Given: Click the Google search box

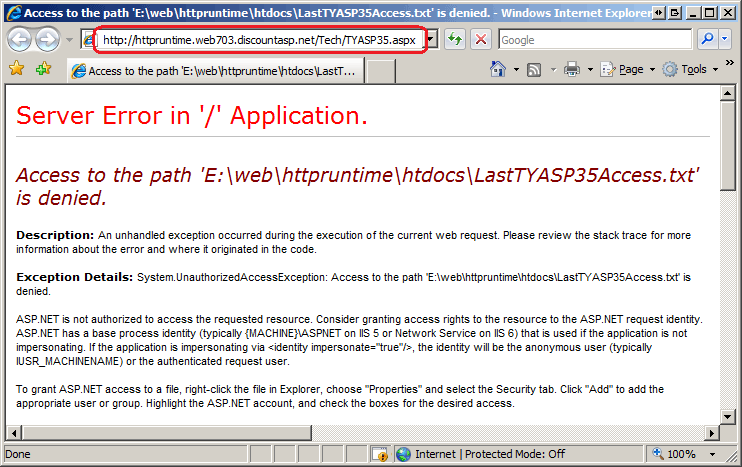Looking at the screenshot, I should [595, 40].
